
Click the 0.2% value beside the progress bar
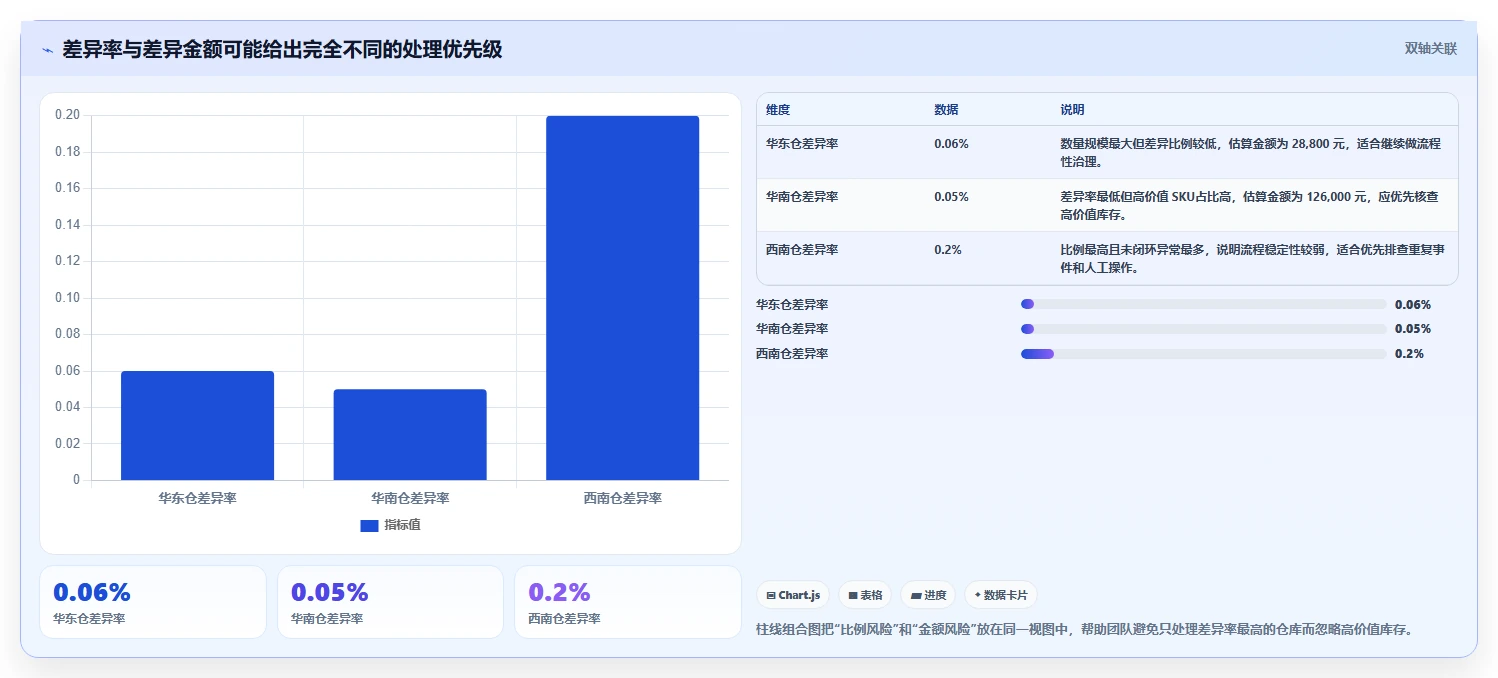(1409, 354)
